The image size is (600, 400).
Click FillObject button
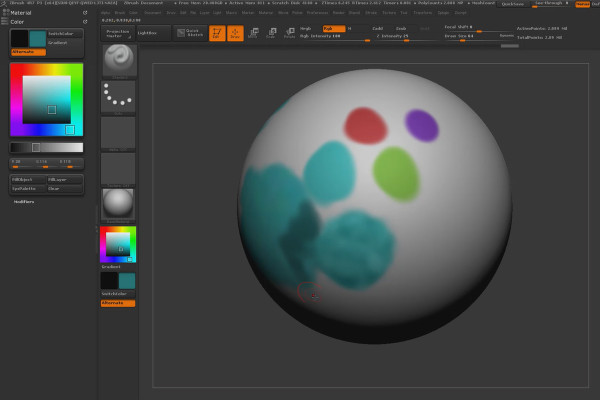[x=28, y=180]
